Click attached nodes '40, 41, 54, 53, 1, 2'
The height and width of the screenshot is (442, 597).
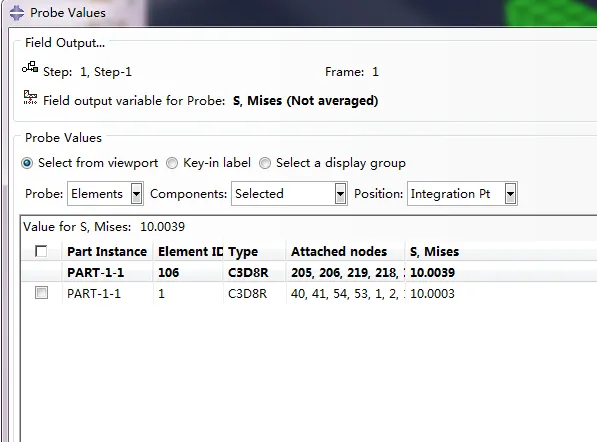[345, 294]
